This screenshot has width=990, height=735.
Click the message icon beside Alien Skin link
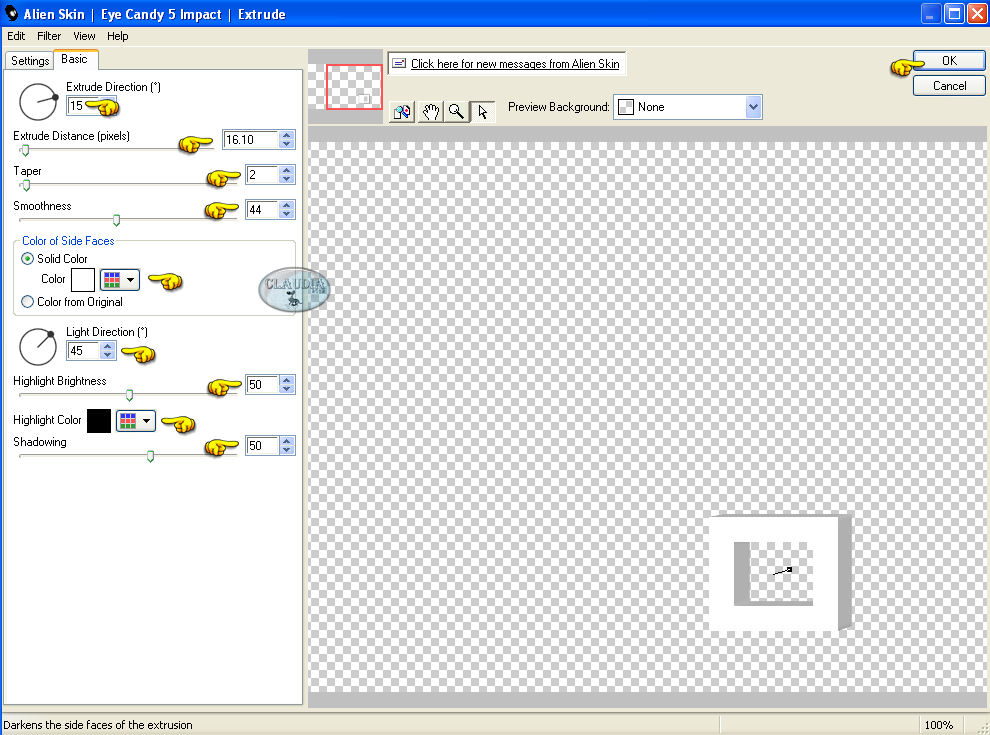point(399,63)
